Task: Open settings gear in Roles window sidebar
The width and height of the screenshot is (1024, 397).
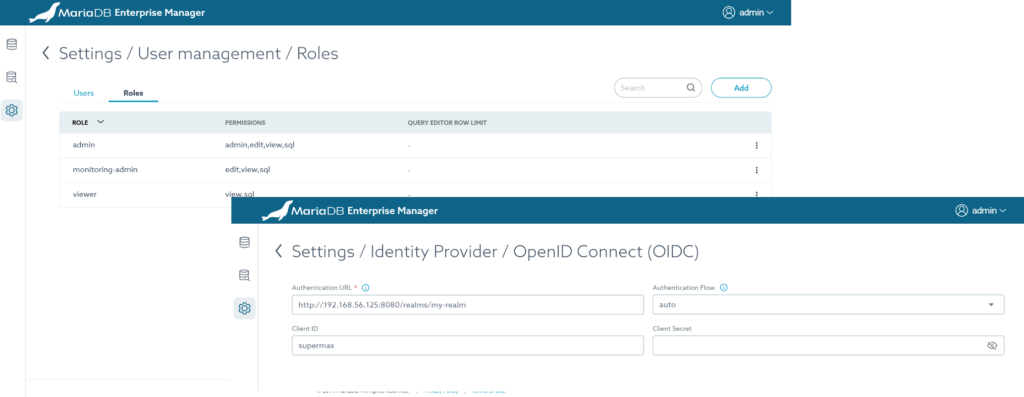Action: [x=11, y=110]
